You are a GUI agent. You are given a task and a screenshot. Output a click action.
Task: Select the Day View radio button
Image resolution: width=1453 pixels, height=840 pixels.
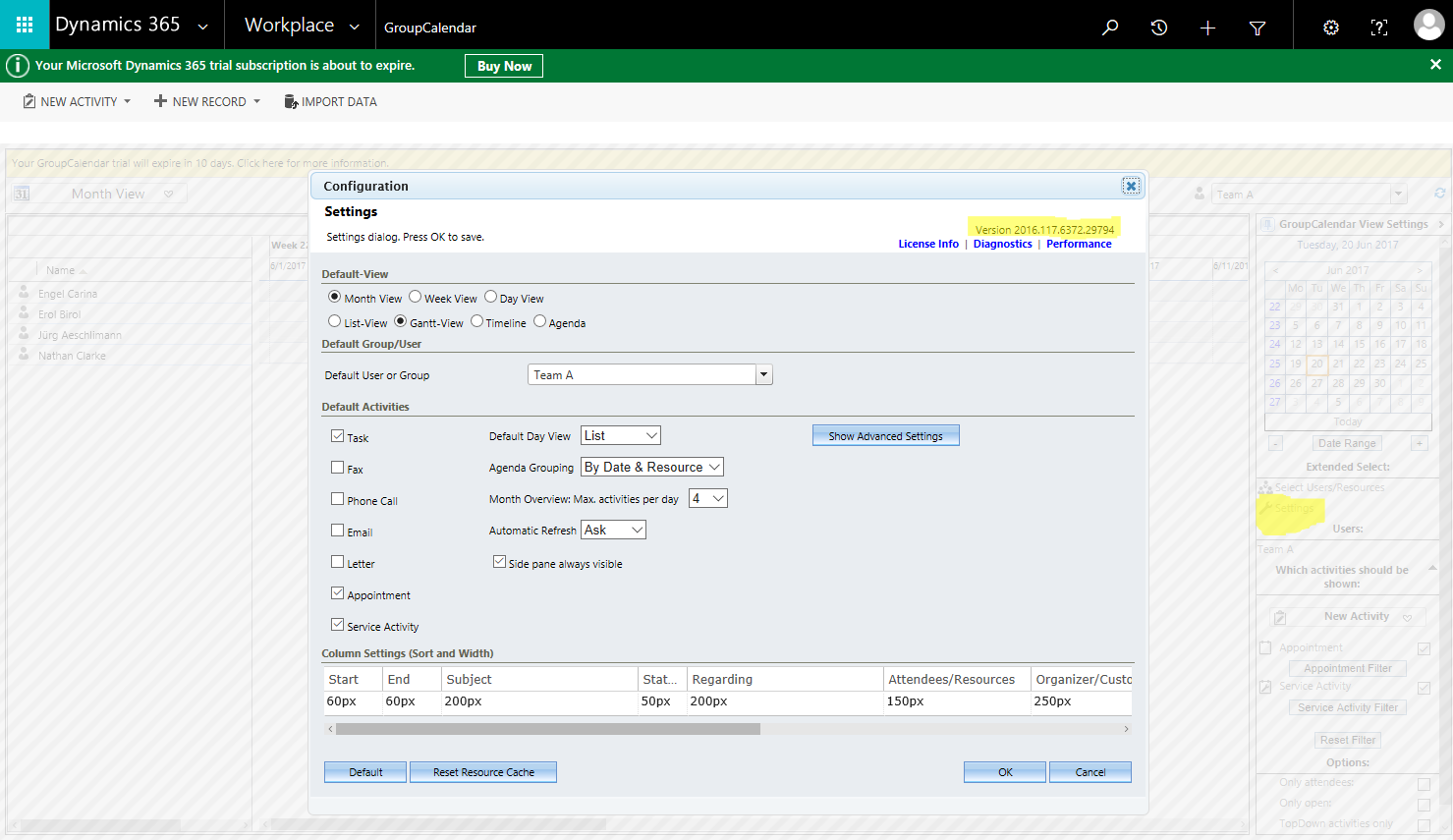tap(490, 297)
